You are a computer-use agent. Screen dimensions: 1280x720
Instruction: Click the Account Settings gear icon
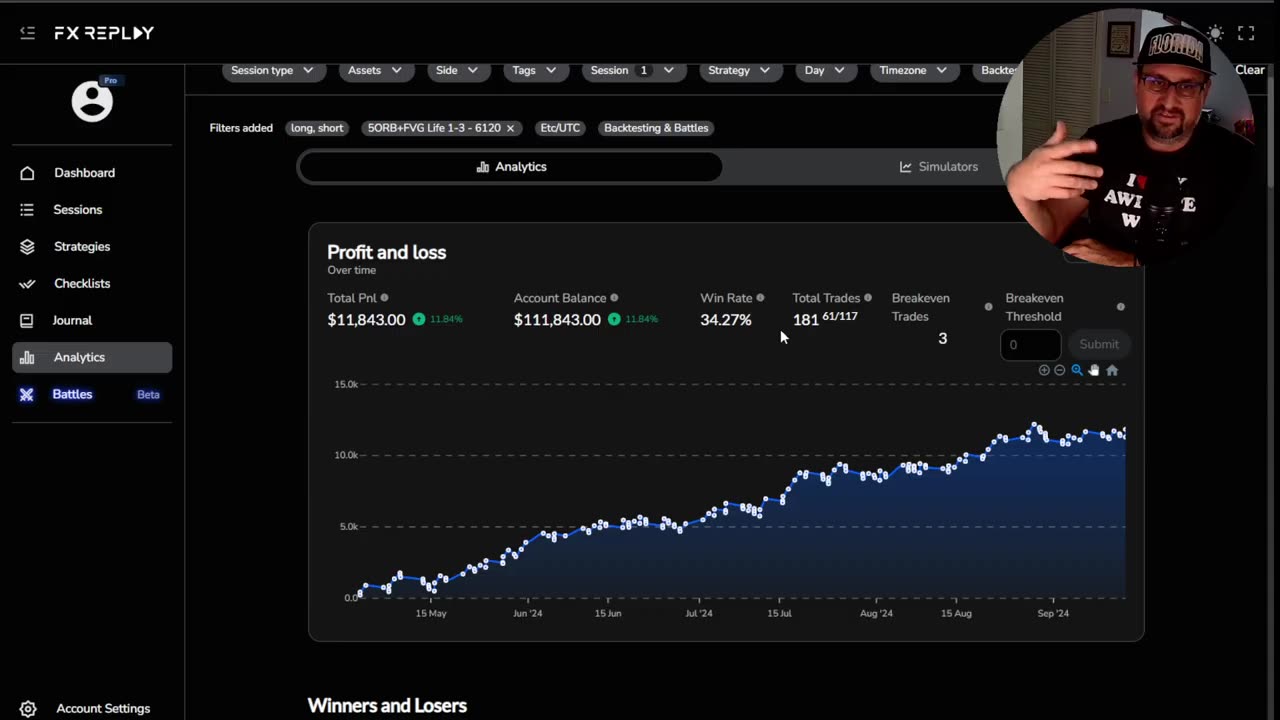tap(27, 709)
